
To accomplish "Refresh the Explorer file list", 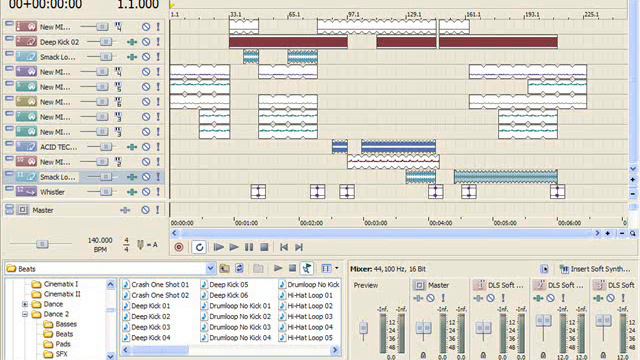I will click(239, 269).
